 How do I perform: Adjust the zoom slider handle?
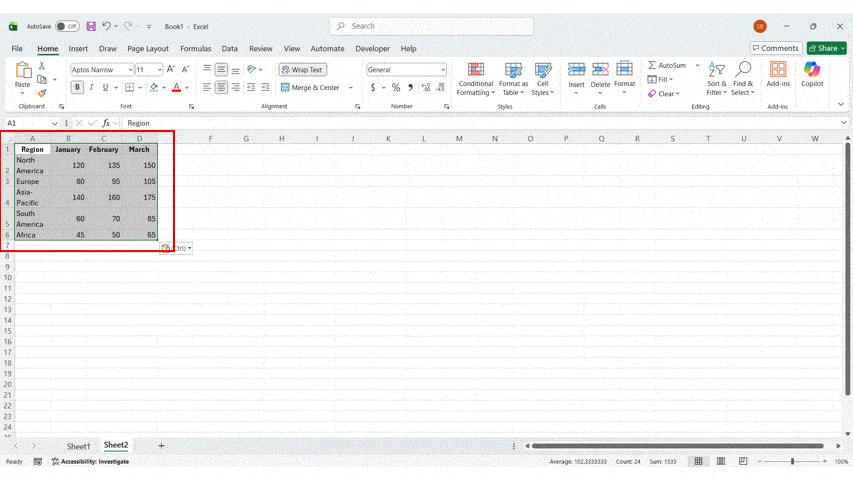click(792, 461)
